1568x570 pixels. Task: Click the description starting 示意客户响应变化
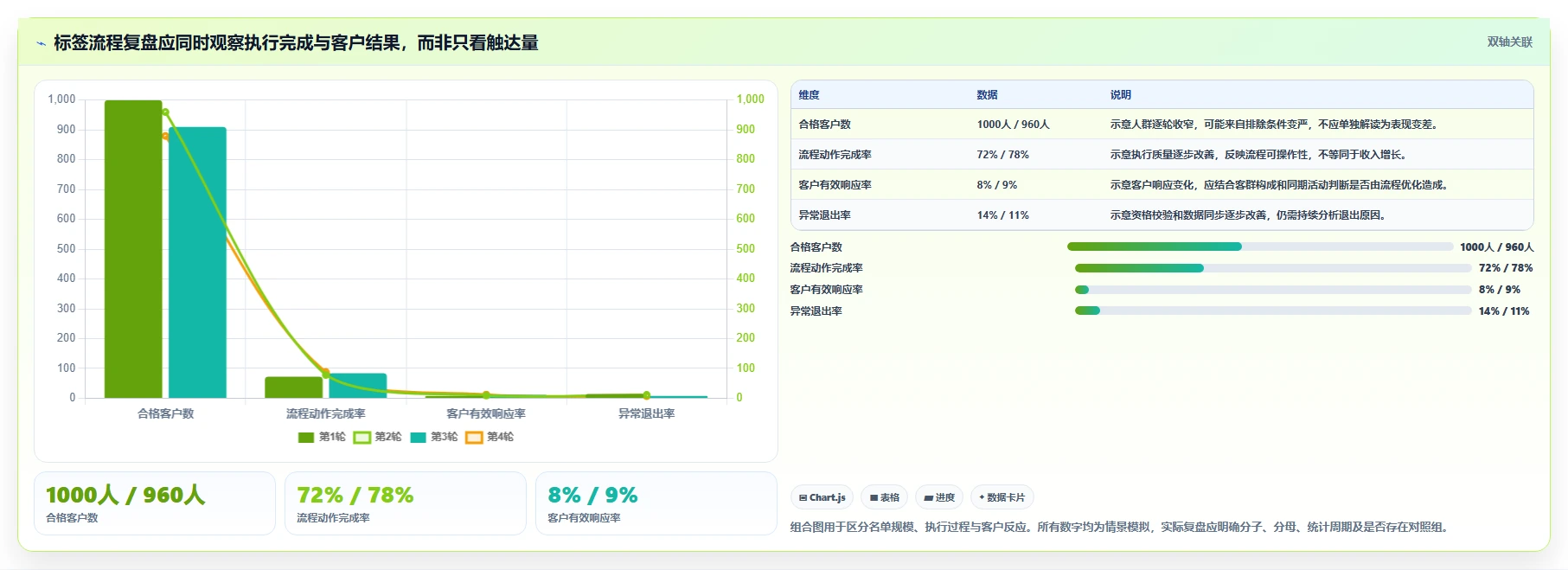click(1281, 185)
